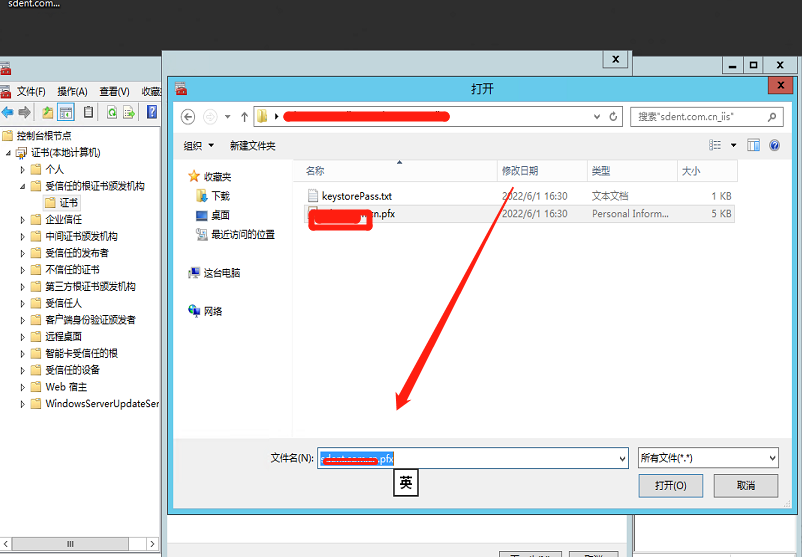The width and height of the screenshot is (802, 557).
Task: Toggle the preview pane icon
Action: [x=753, y=145]
